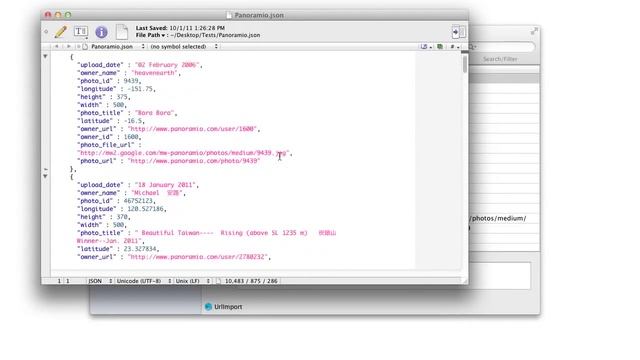The image size is (640, 360).
Task: Open the File Path dropdown
Action: point(150,35)
